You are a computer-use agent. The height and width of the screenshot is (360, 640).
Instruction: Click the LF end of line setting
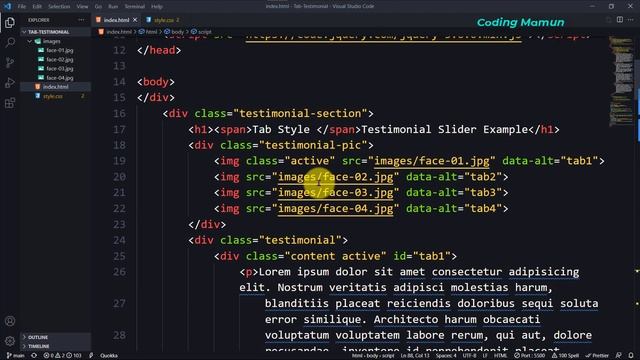point(485,356)
